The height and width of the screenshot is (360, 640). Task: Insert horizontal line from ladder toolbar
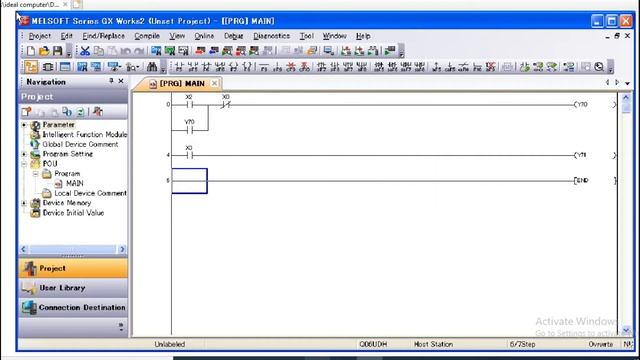click(x=264, y=67)
